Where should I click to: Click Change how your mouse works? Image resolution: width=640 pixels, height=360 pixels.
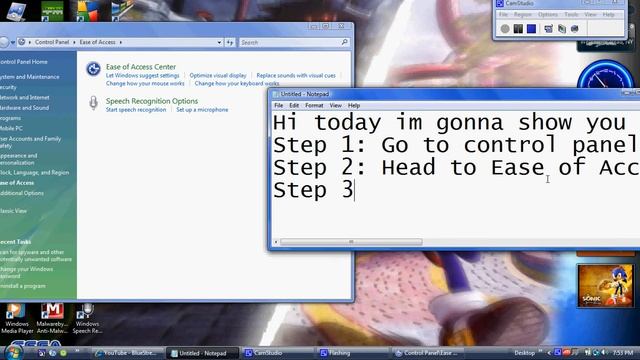coord(145,83)
